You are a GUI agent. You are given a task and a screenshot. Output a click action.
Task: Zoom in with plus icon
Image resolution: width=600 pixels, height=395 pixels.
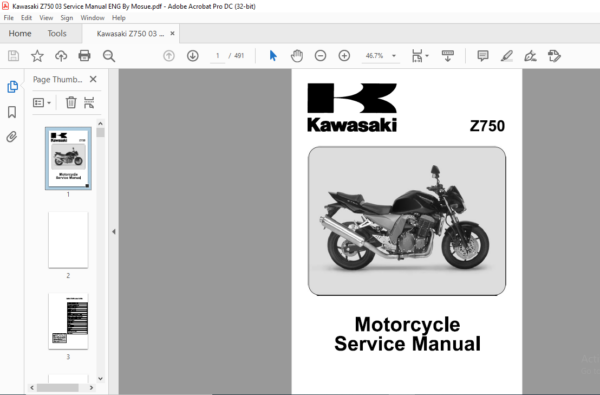point(344,56)
